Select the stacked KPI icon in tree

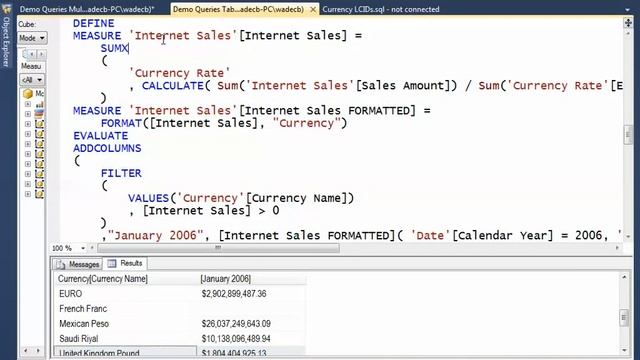(x=40, y=114)
